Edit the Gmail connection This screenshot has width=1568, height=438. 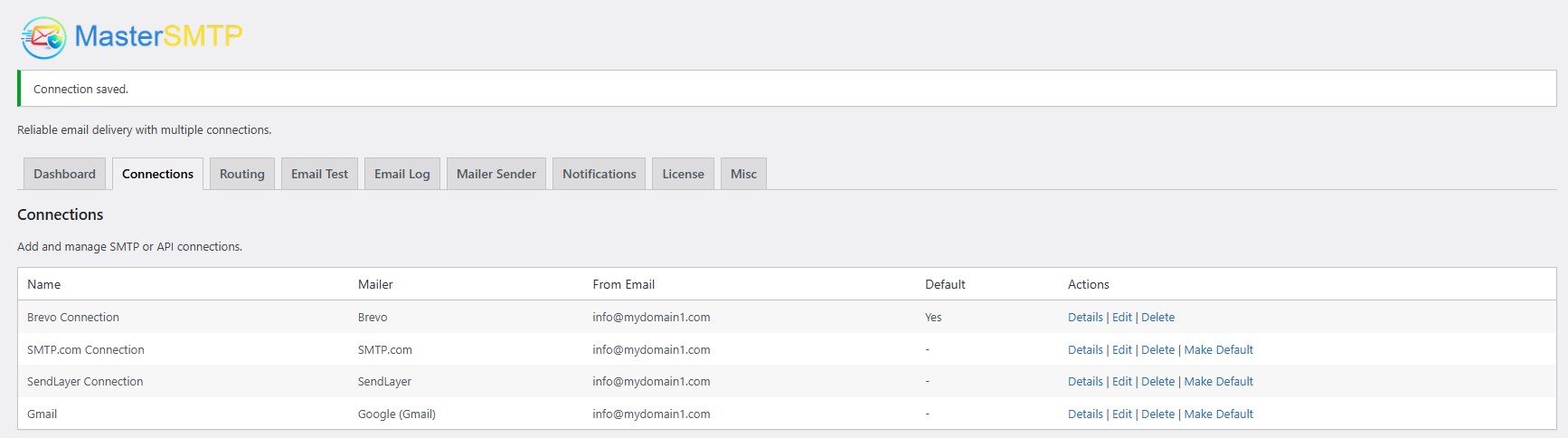click(1121, 414)
